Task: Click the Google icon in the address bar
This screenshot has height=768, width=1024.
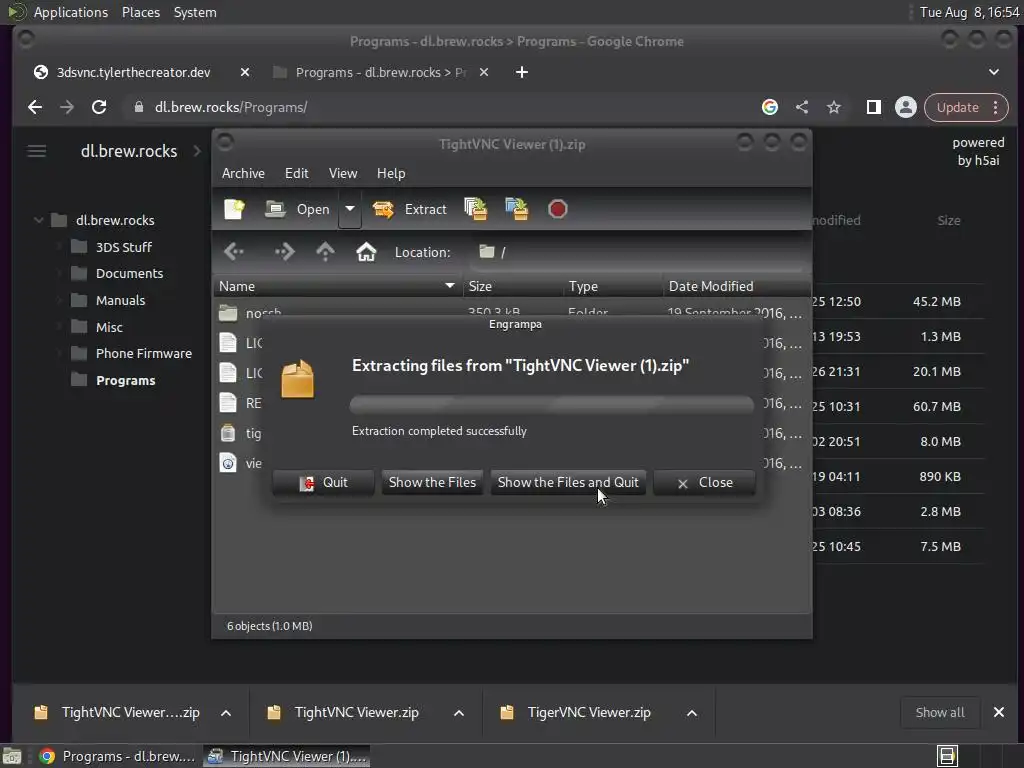Action: coord(770,107)
